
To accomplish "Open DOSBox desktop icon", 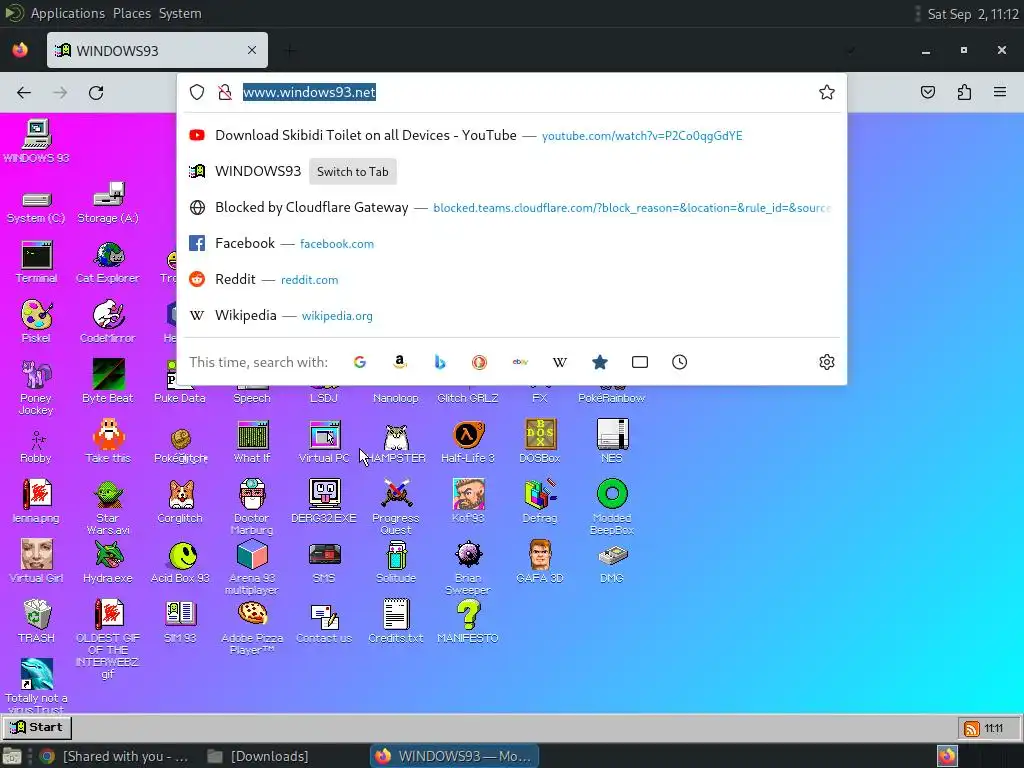I will pyautogui.click(x=539, y=442).
